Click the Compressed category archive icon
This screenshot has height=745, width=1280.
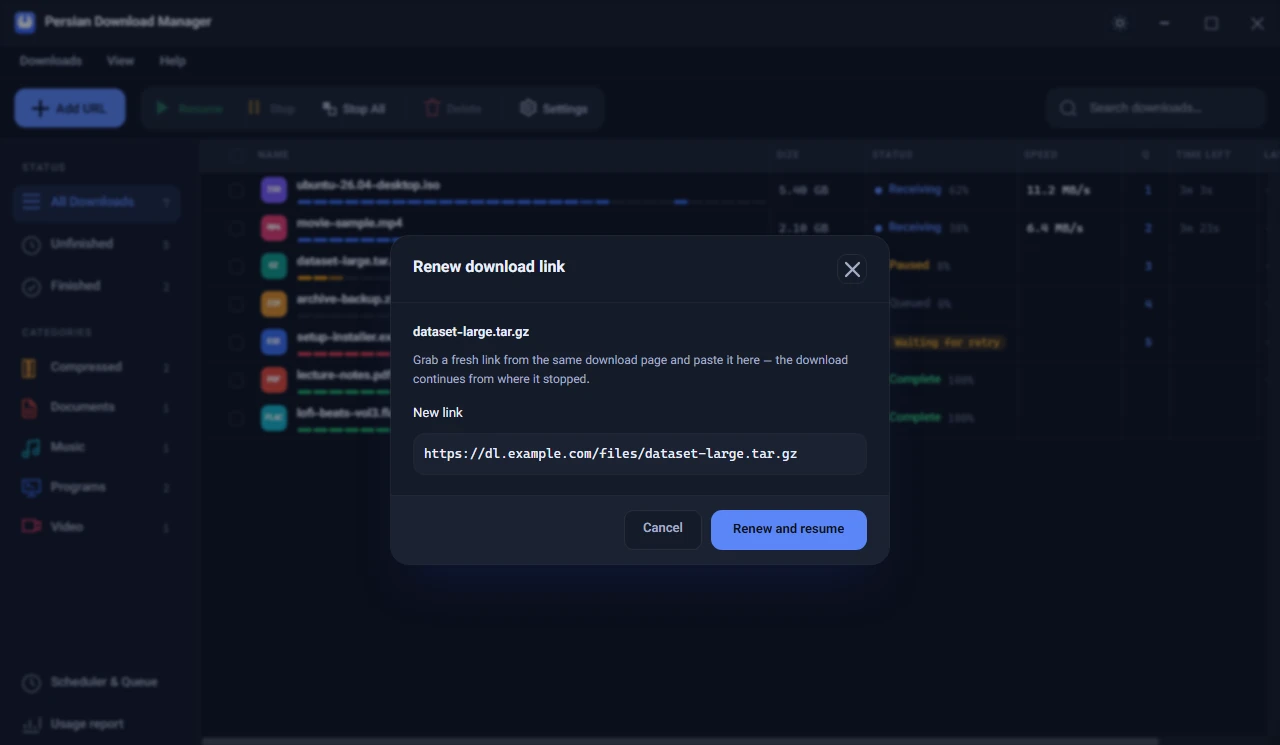pyautogui.click(x=31, y=368)
